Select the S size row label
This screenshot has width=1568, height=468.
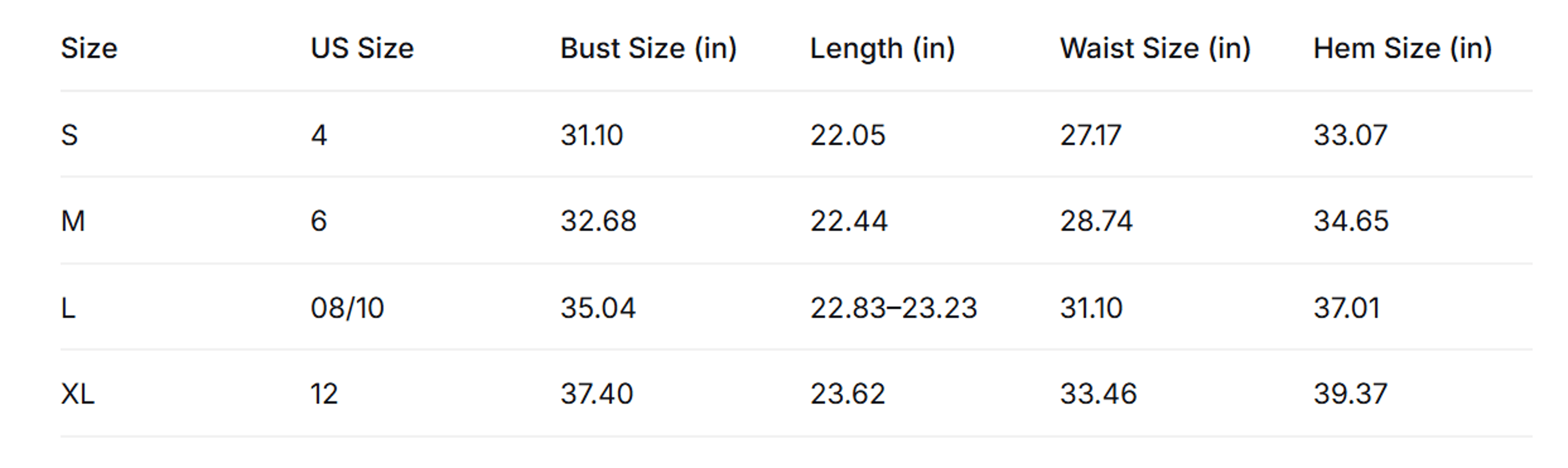coord(69,134)
